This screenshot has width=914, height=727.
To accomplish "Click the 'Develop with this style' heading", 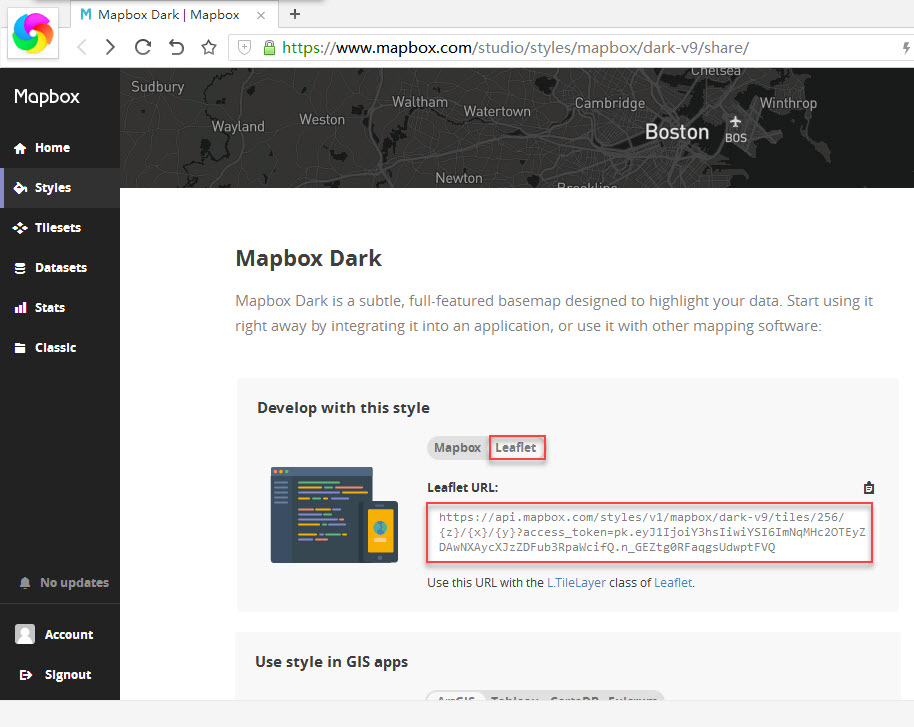I will pyautogui.click(x=343, y=408).
